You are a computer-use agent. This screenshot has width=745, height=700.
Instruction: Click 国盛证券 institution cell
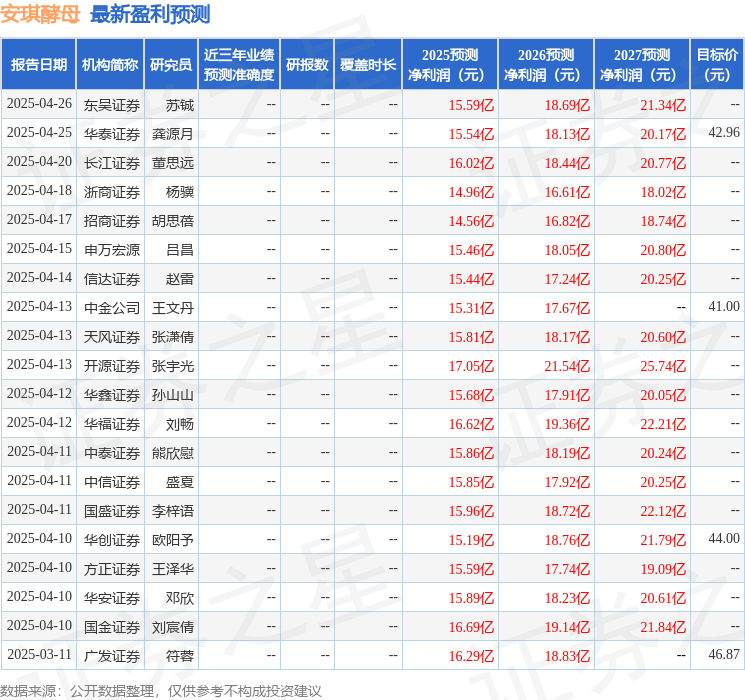tap(112, 511)
